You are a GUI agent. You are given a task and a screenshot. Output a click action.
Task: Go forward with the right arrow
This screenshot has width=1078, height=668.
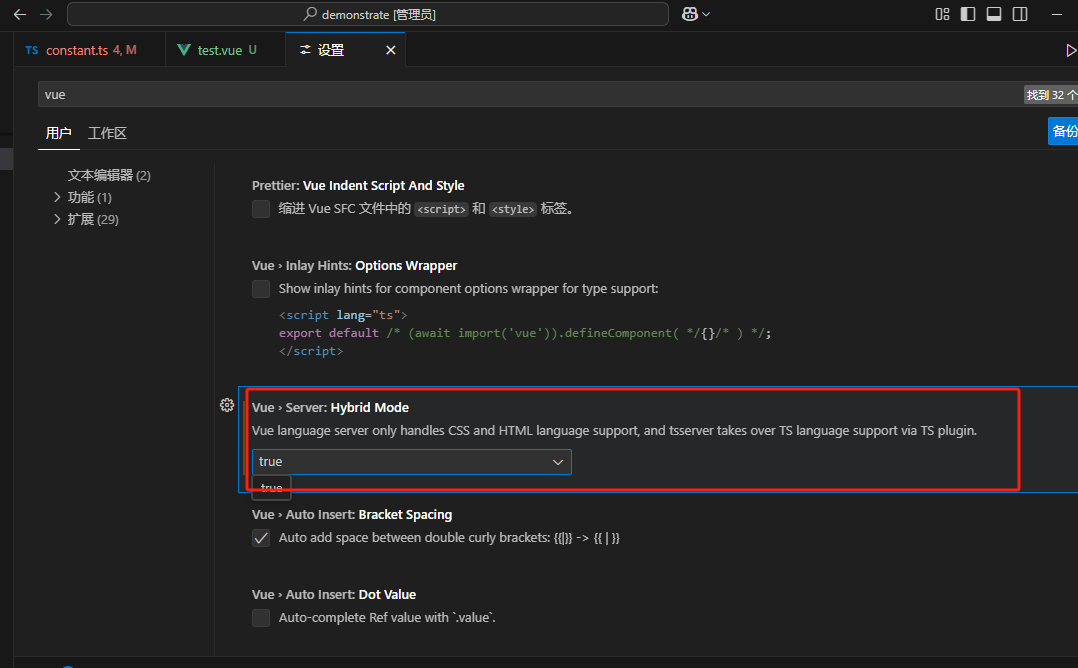(46, 14)
